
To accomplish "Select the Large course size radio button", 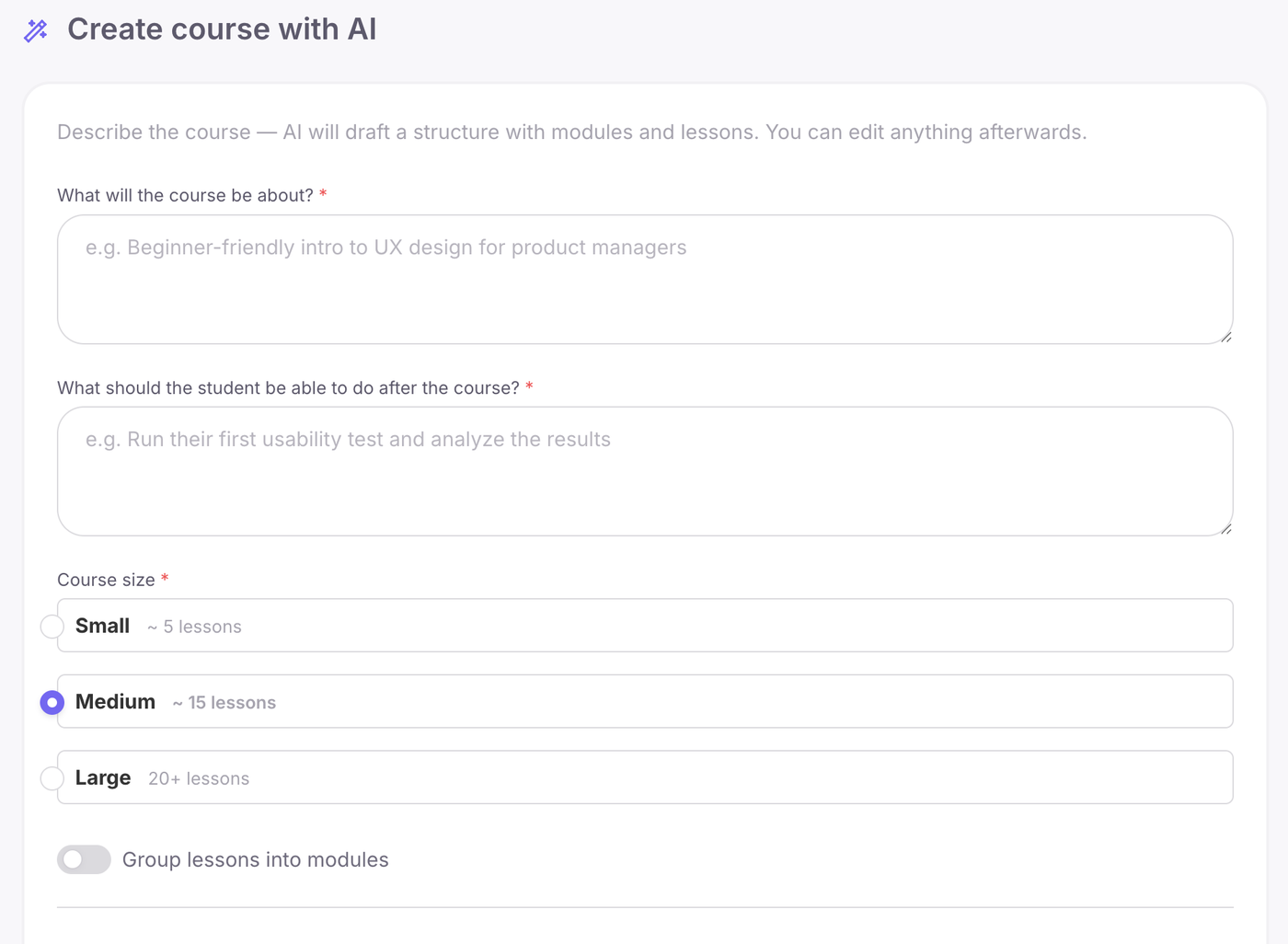I will 52,778.
